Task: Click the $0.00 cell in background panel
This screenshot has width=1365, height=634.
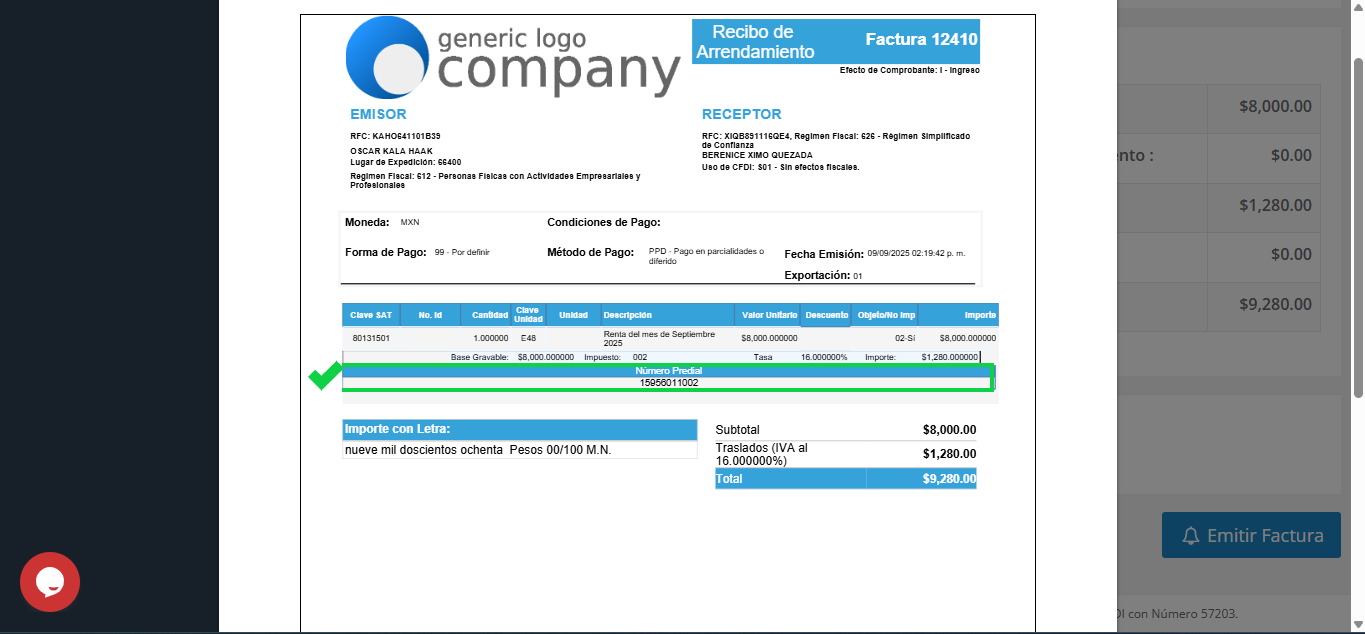Action: pos(1289,156)
